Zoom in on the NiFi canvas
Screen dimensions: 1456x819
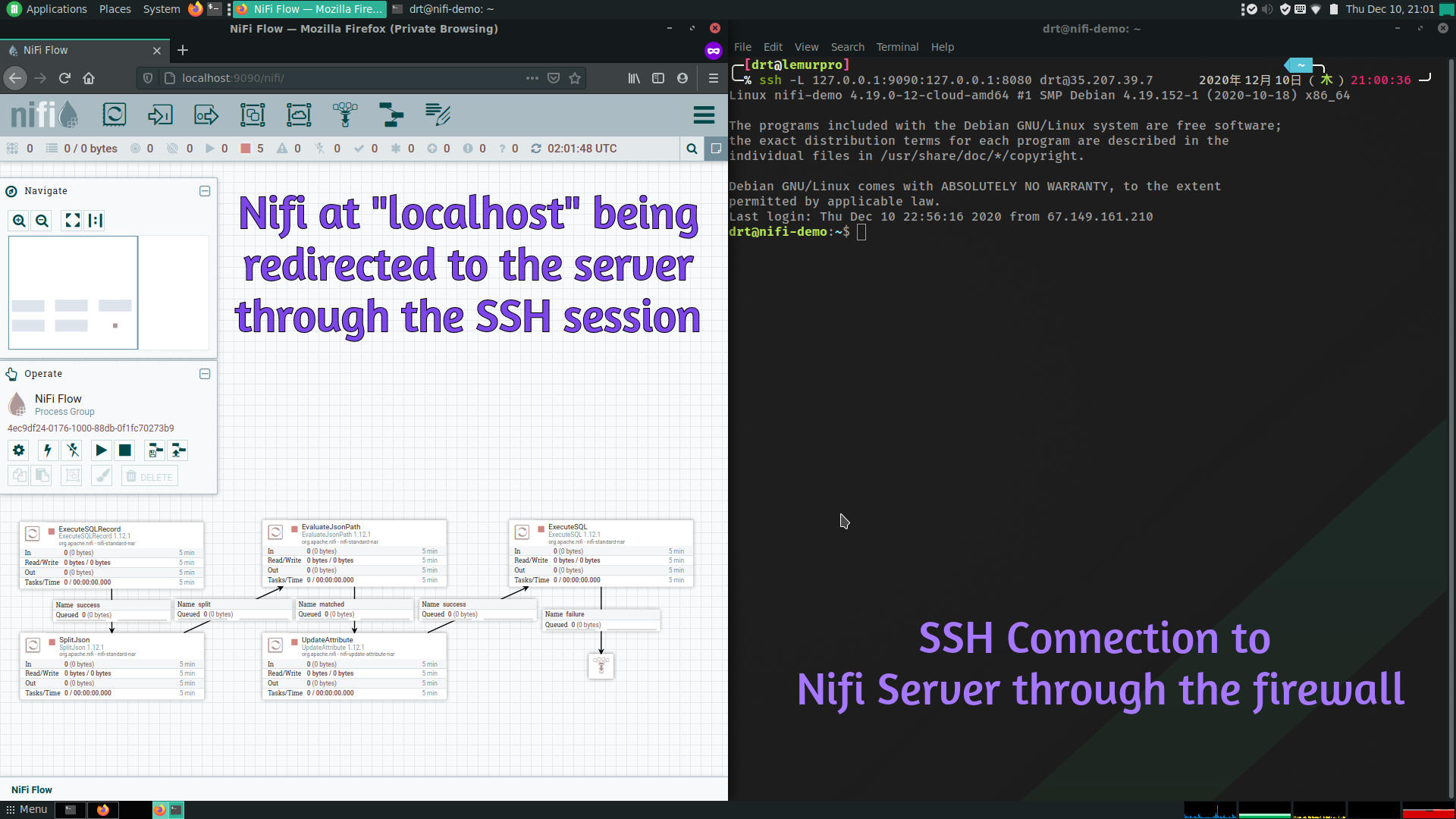(x=19, y=221)
